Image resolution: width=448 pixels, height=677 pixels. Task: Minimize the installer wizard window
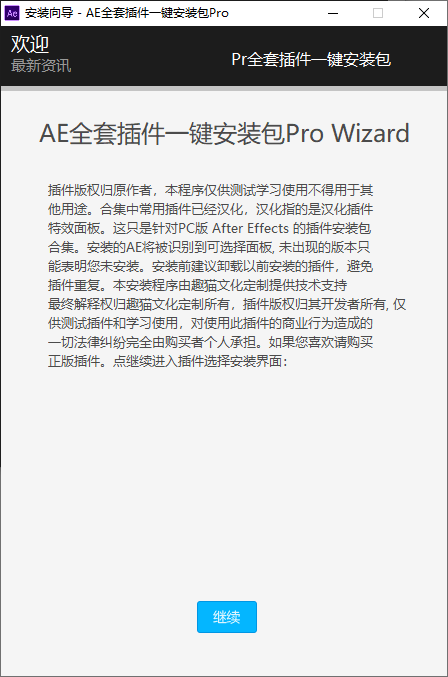click(x=333, y=13)
